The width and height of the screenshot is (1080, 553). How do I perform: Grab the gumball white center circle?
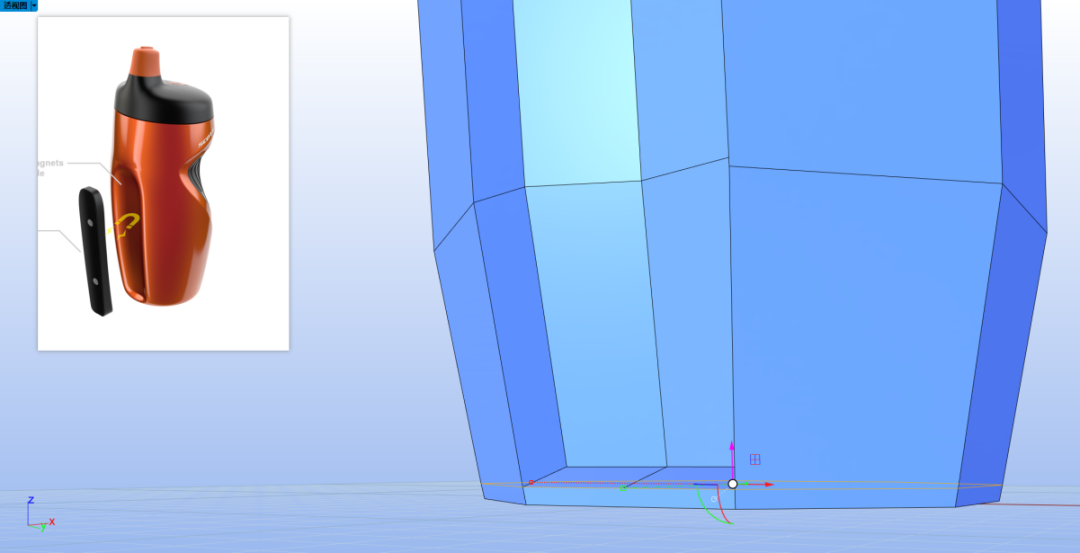(733, 484)
